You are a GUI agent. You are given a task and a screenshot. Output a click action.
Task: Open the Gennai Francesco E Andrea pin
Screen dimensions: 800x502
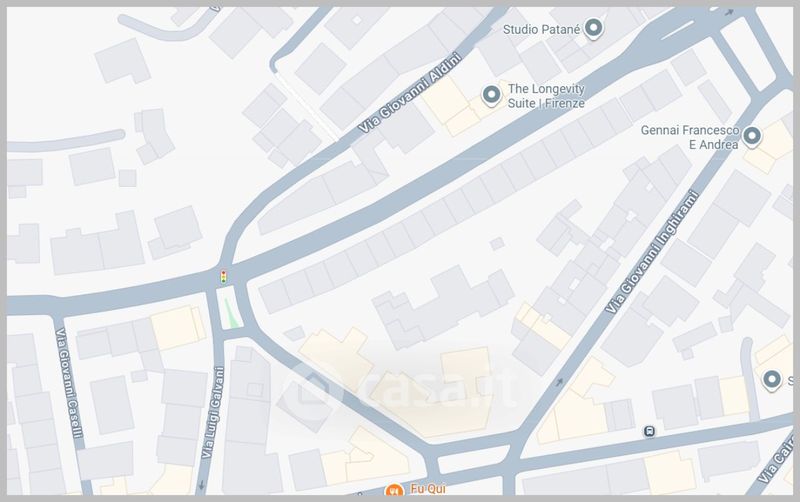(752, 137)
